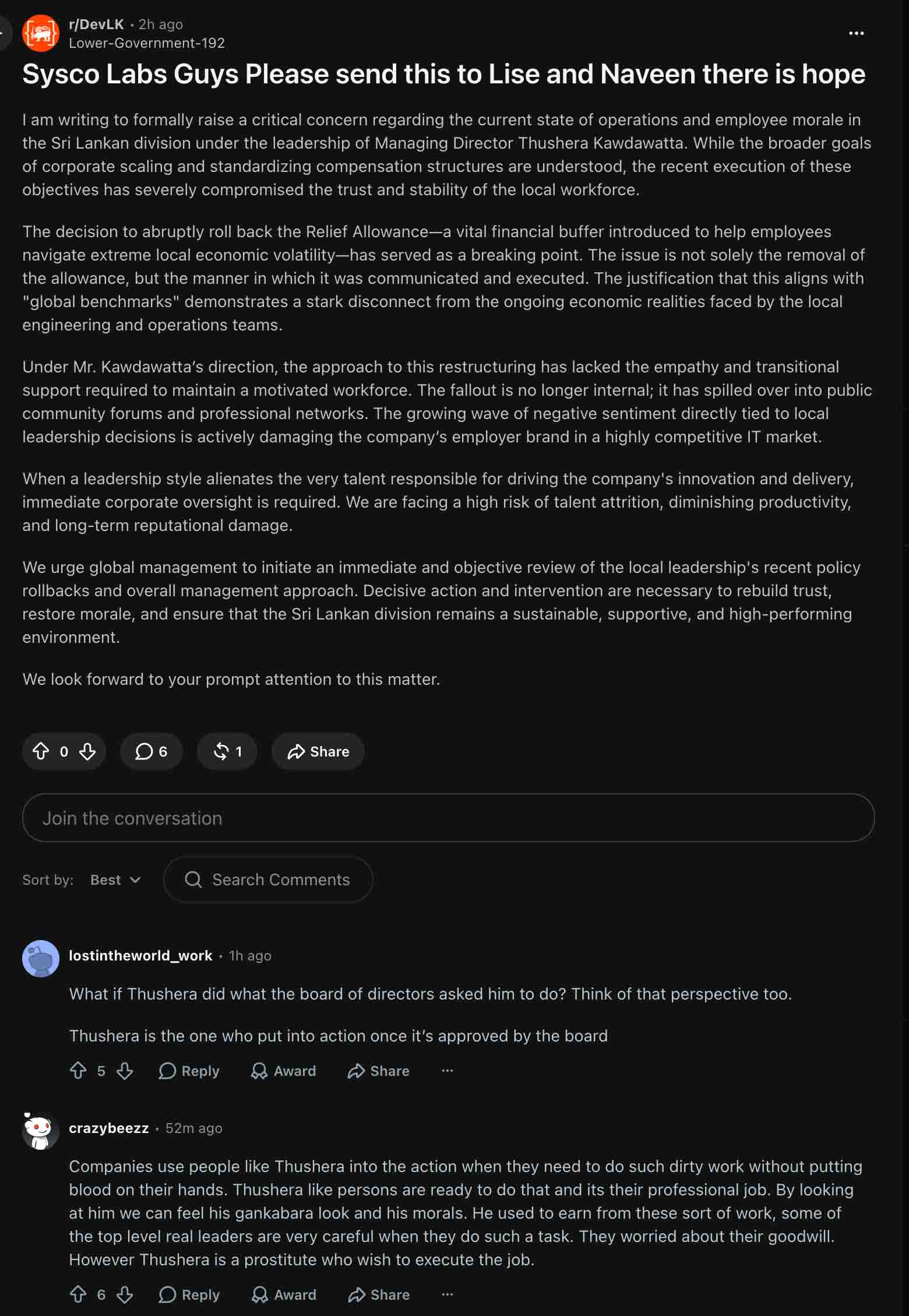View Lower-Government-192's profile

[x=147, y=43]
